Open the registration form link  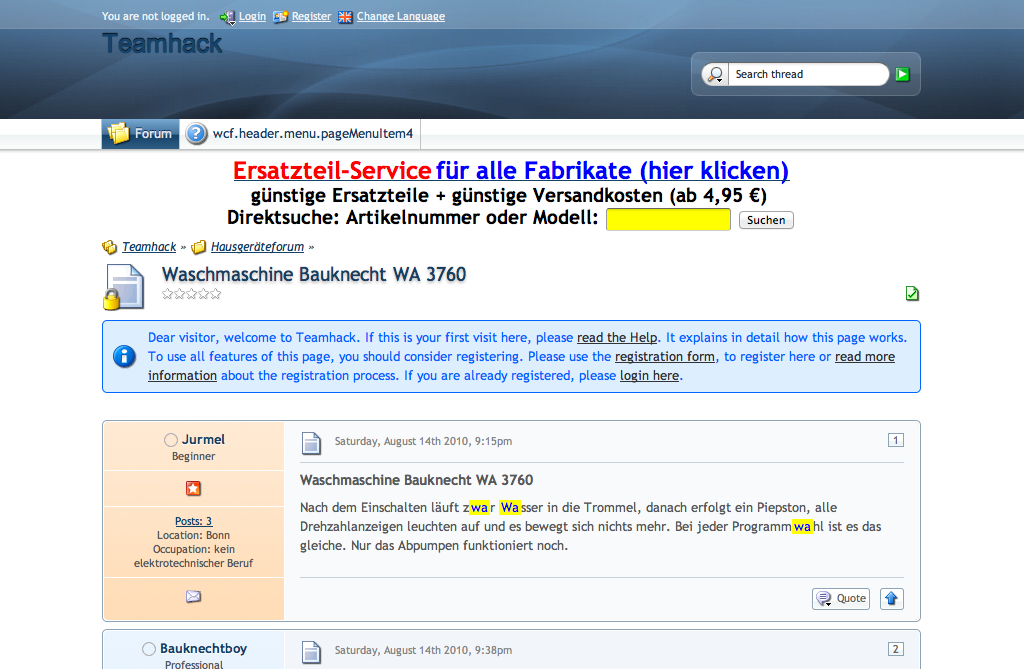(x=665, y=357)
